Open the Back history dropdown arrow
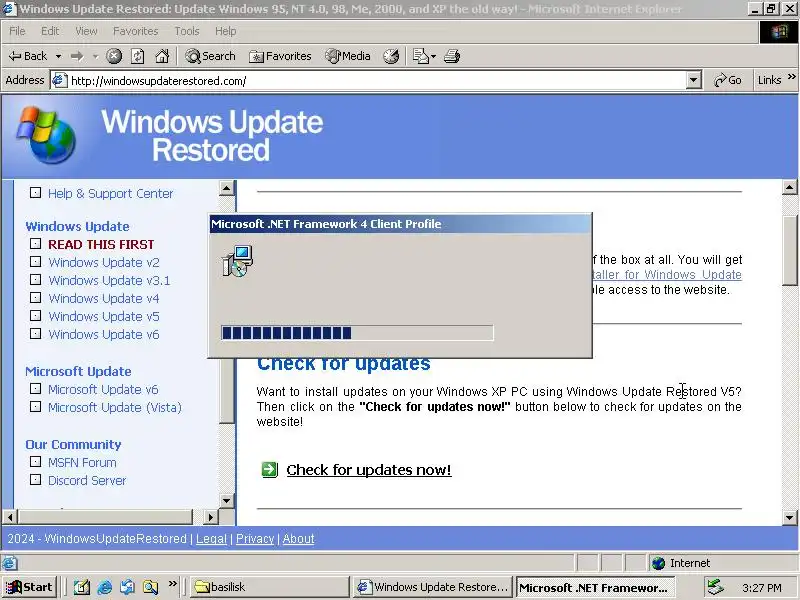Screen dimensions: 800x600 click(59, 56)
